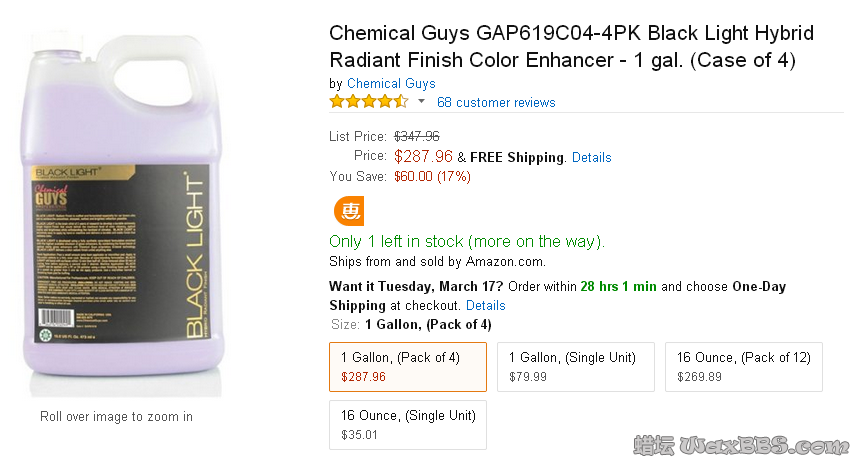Select the 1 Gallon (Pack of 4) size

(407, 367)
